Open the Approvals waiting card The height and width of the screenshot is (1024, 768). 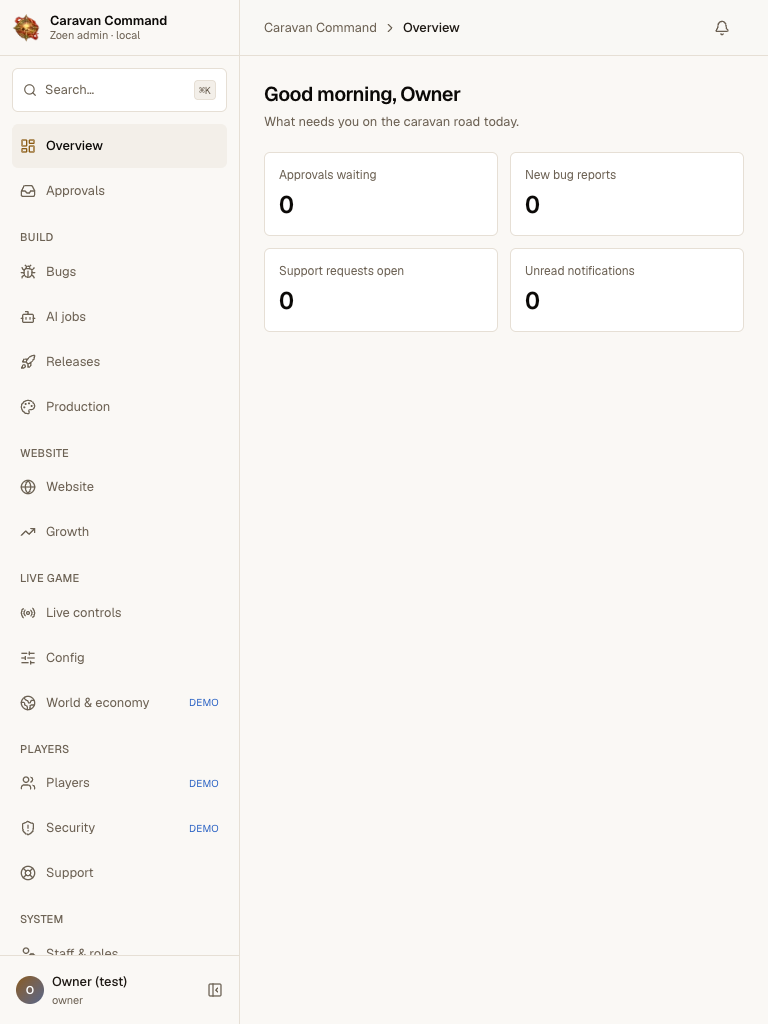(x=381, y=194)
